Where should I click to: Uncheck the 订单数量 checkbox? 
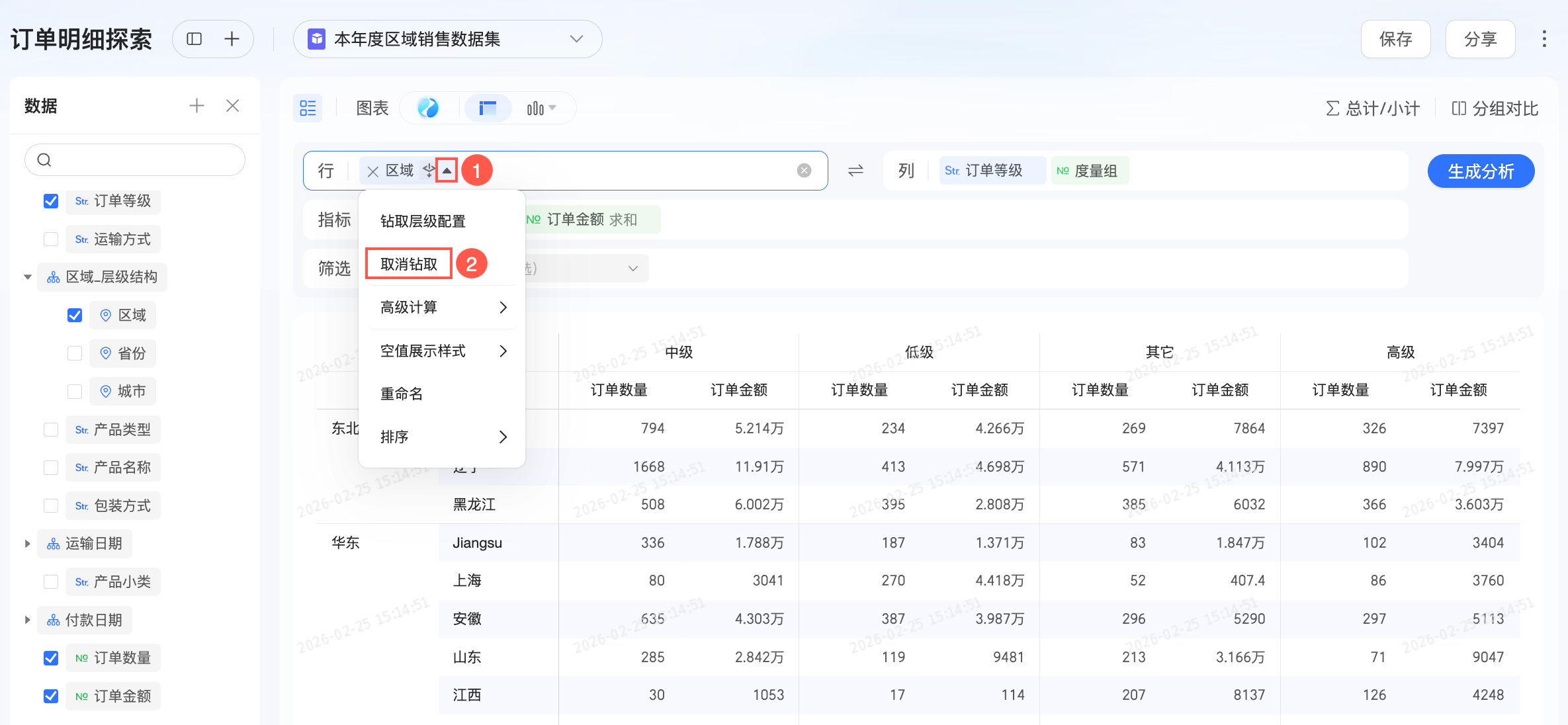coord(51,658)
